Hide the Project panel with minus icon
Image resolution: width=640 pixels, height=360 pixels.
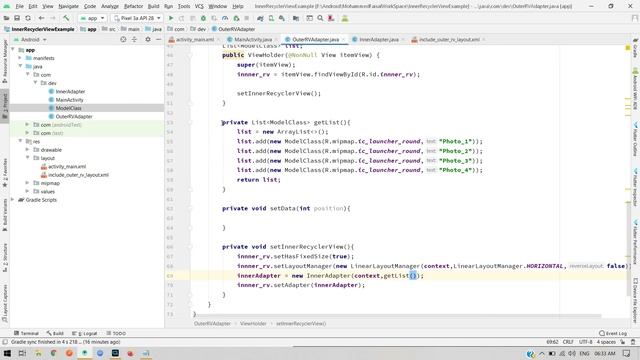coord(159,40)
